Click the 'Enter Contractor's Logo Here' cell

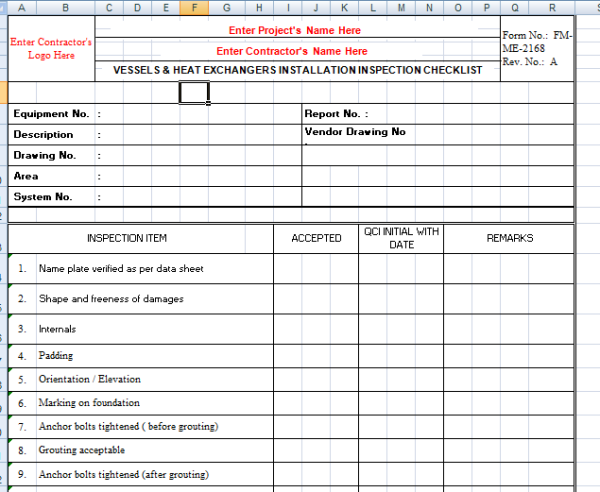(51, 49)
